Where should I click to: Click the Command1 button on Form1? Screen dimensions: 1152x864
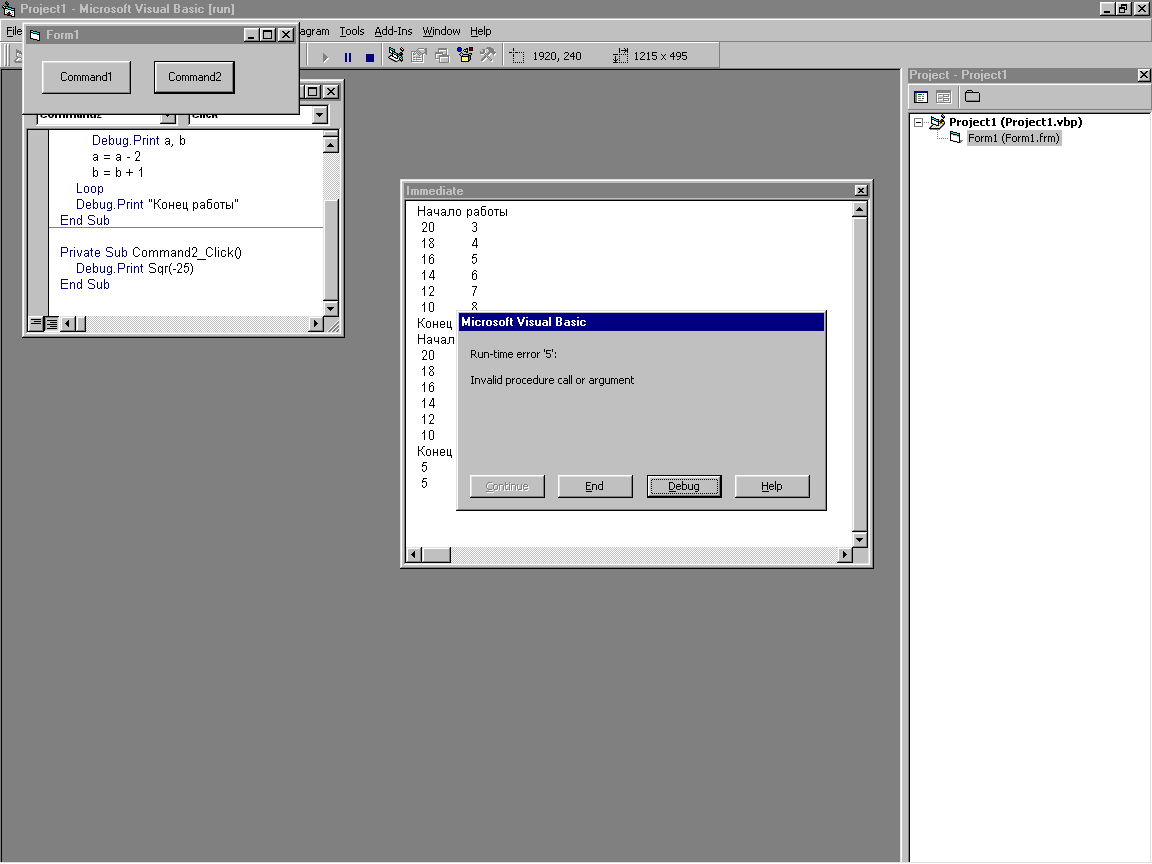[x=86, y=77]
